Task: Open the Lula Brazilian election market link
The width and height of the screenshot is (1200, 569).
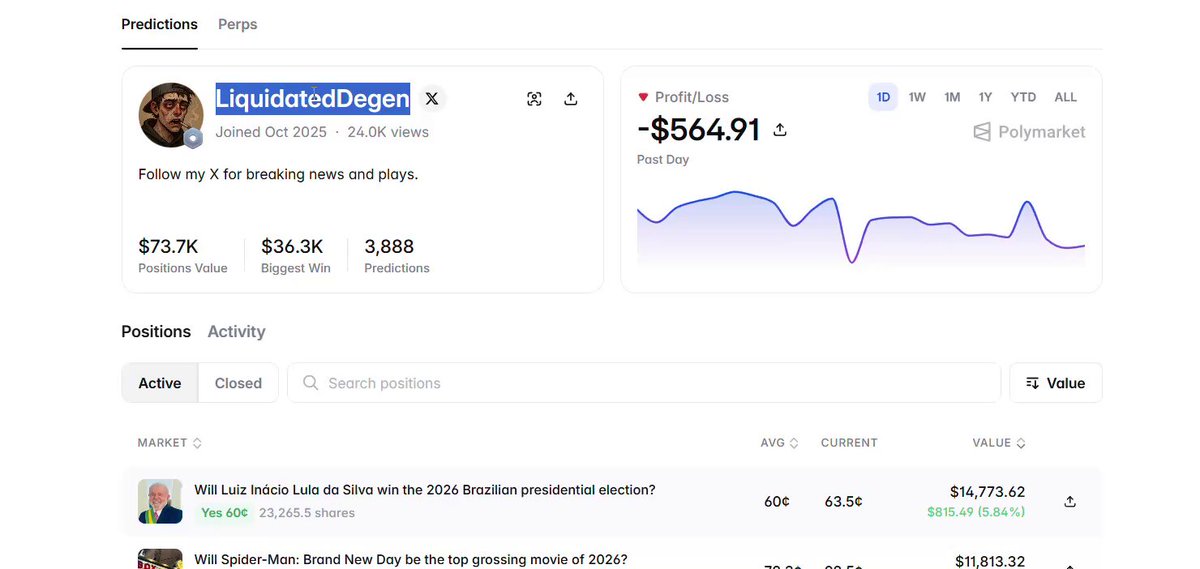Action: (425, 490)
